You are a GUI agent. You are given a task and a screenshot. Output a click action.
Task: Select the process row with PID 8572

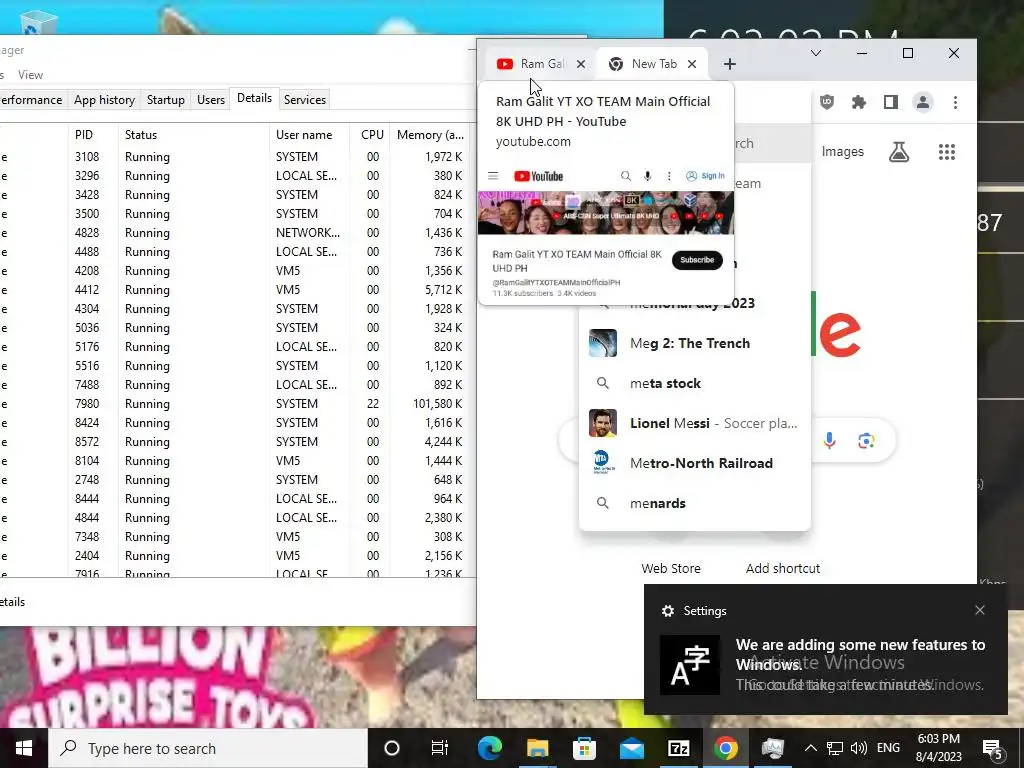(x=235, y=441)
